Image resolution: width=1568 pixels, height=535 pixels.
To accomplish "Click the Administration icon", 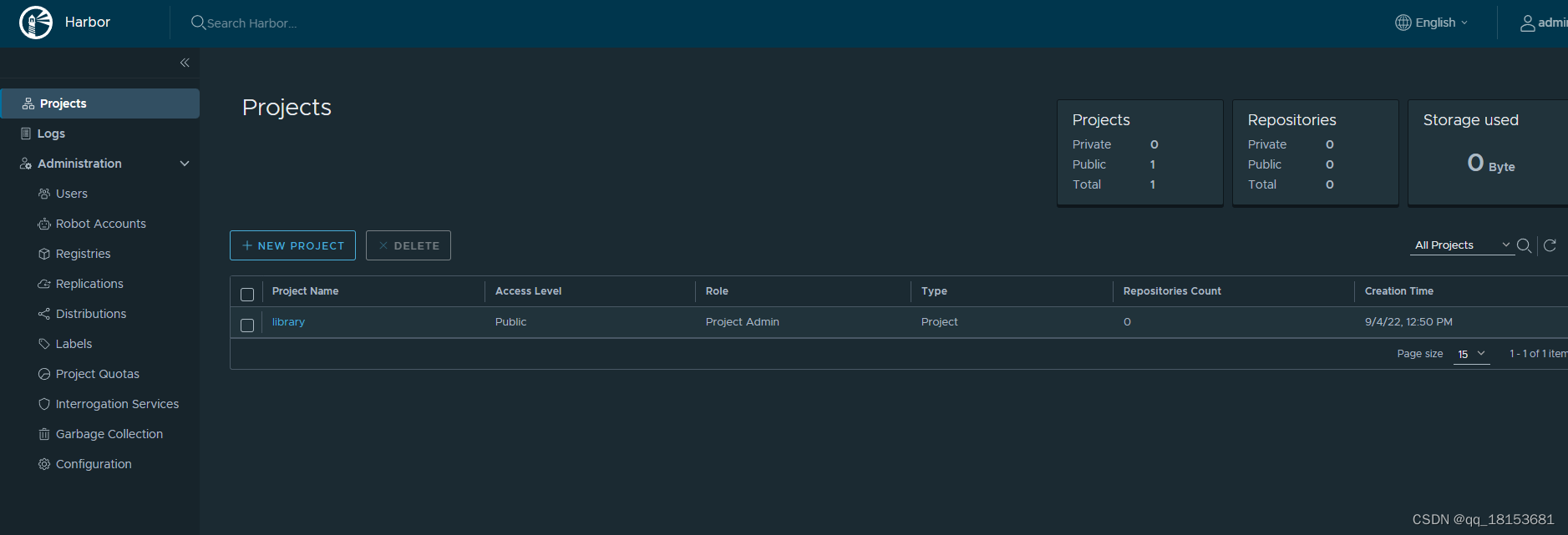I will click(26, 164).
